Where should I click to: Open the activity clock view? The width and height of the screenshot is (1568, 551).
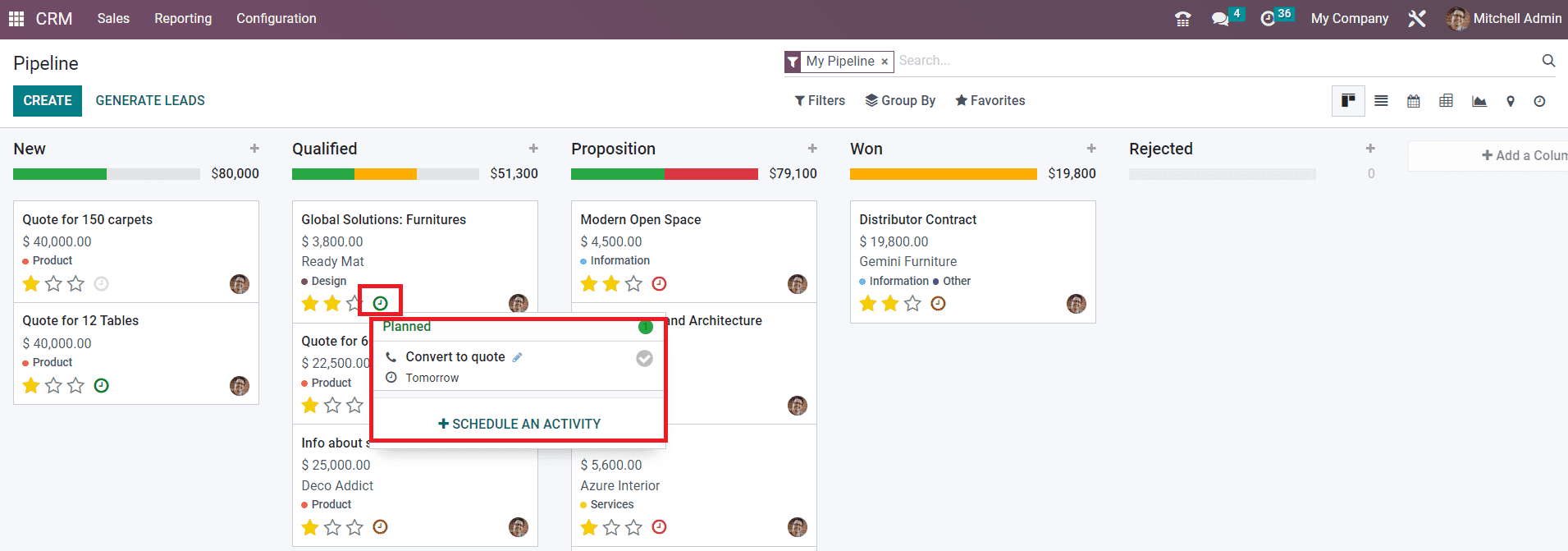click(x=1539, y=101)
